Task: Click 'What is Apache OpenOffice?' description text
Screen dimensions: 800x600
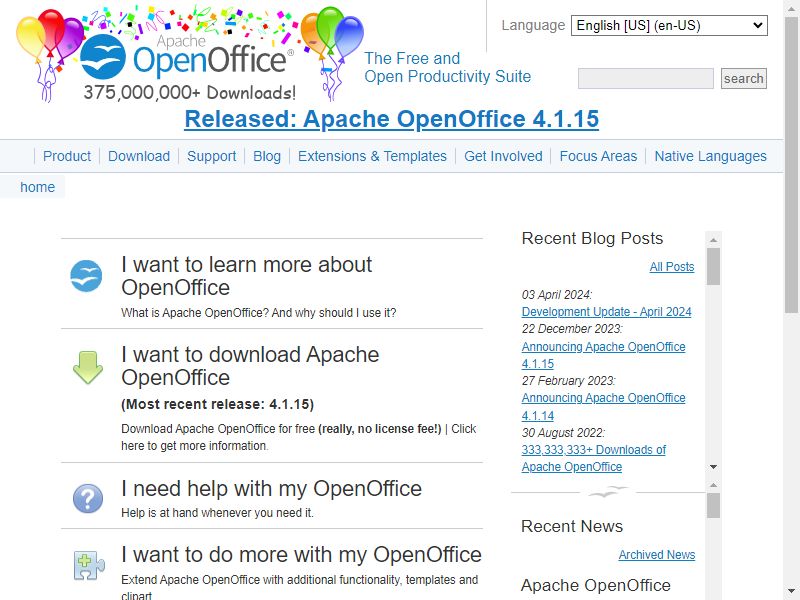Action: click(259, 313)
